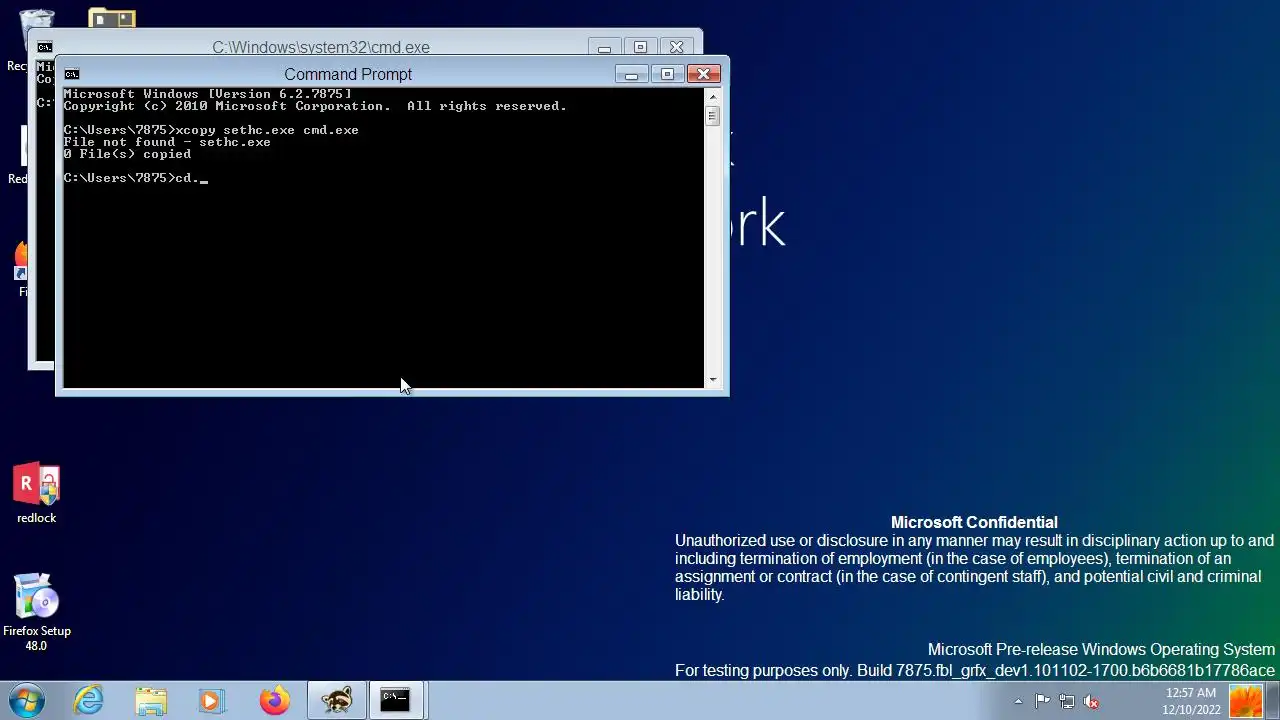Close the background cmd.exe window
Viewport: 1280px width, 720px height.
coord(676,47)
